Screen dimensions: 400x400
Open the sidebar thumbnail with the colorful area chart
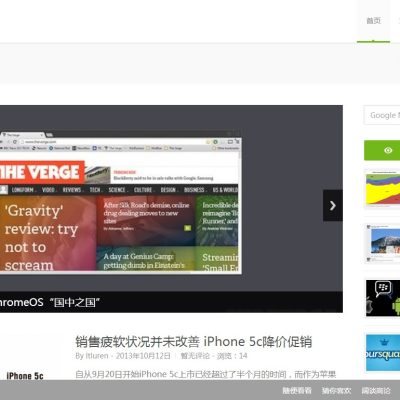[x=383, y=189]
